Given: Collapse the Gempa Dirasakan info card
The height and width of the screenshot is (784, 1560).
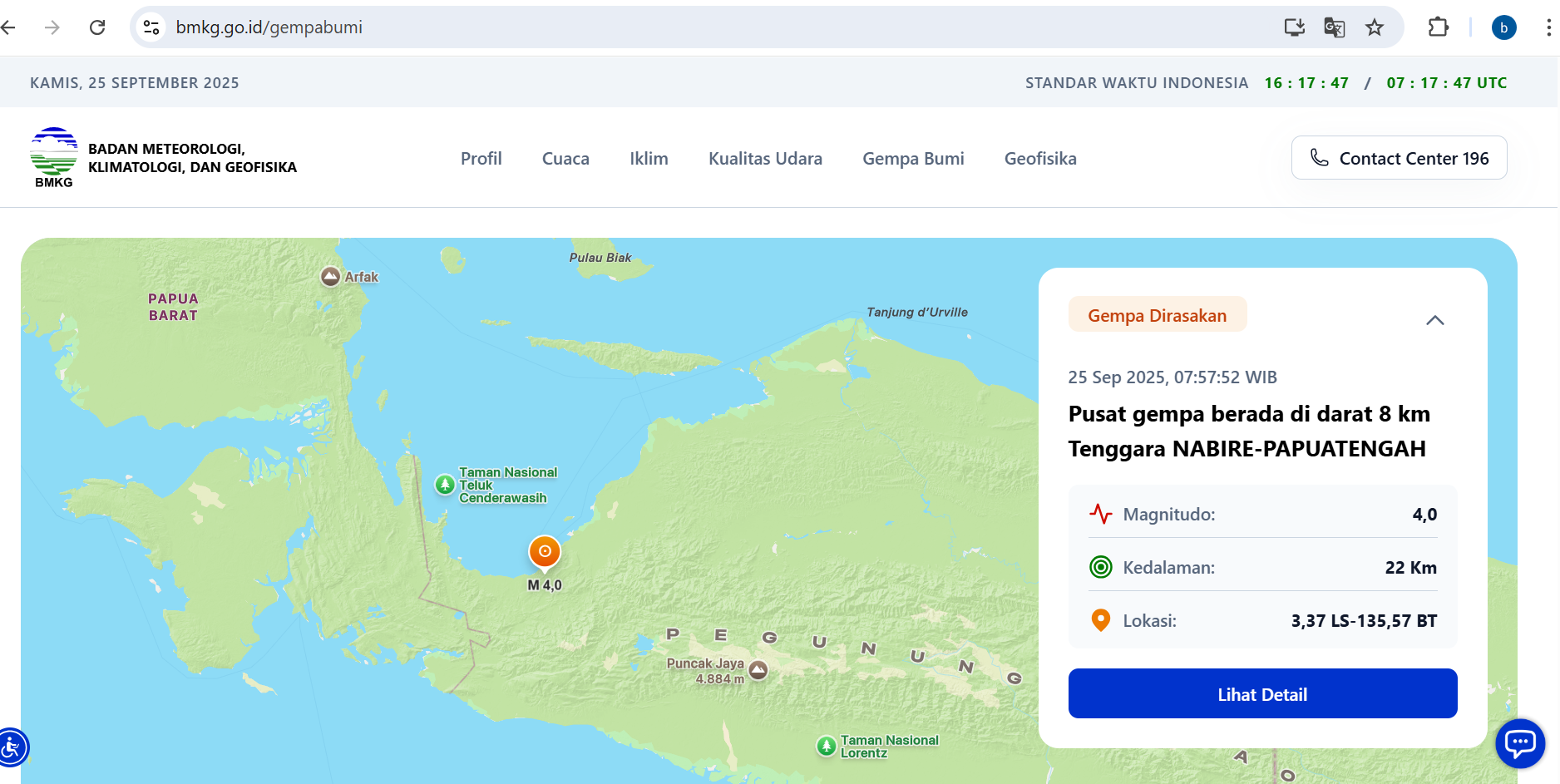Looking at the screenshot, I should coord(1434,320).
